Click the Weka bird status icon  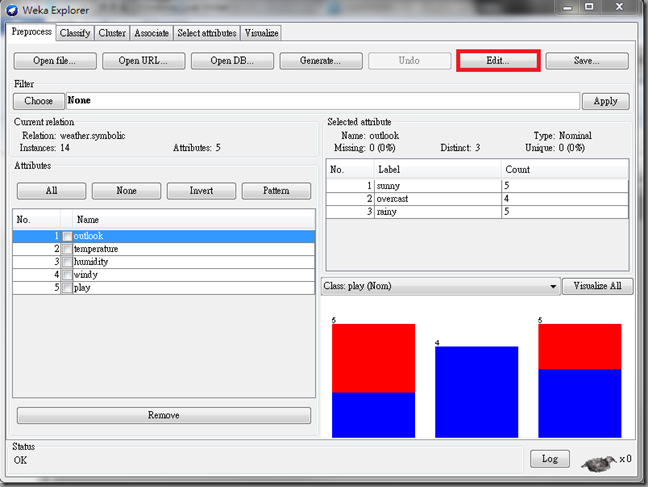coord(598,463)
